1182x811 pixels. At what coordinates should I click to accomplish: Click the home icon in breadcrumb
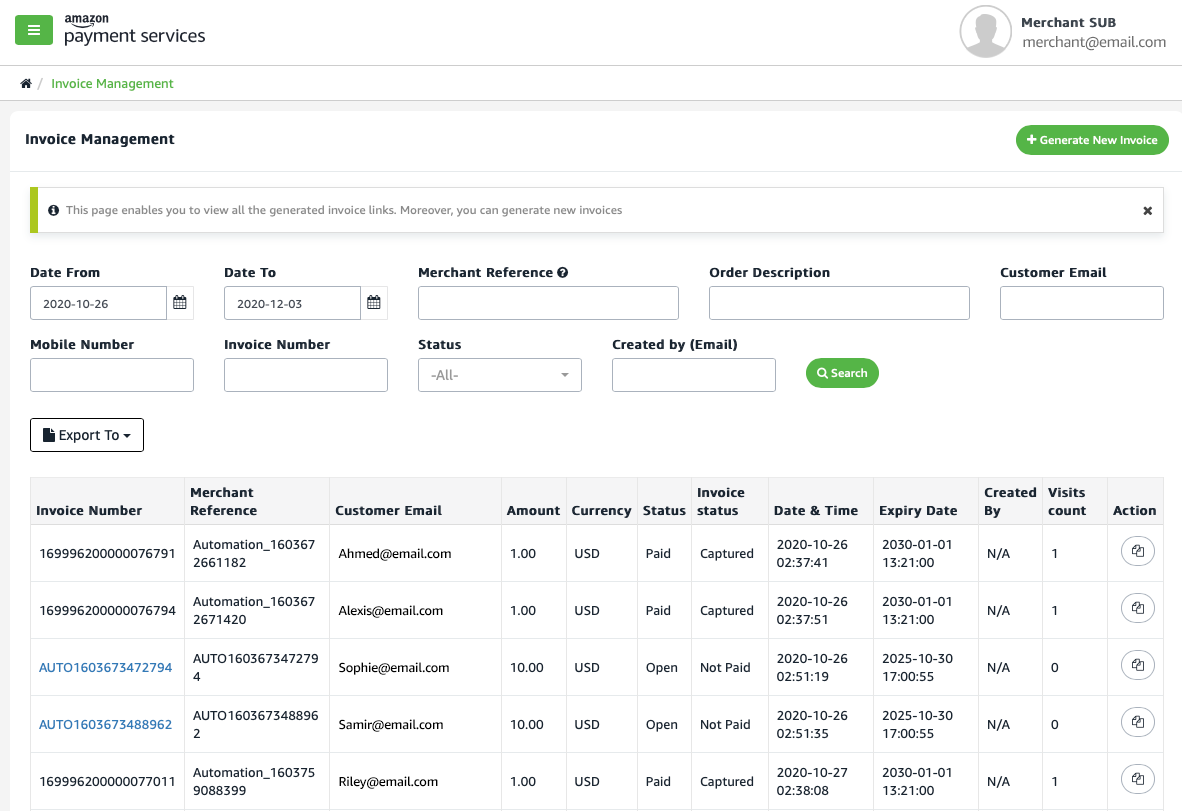pos(25,83)
